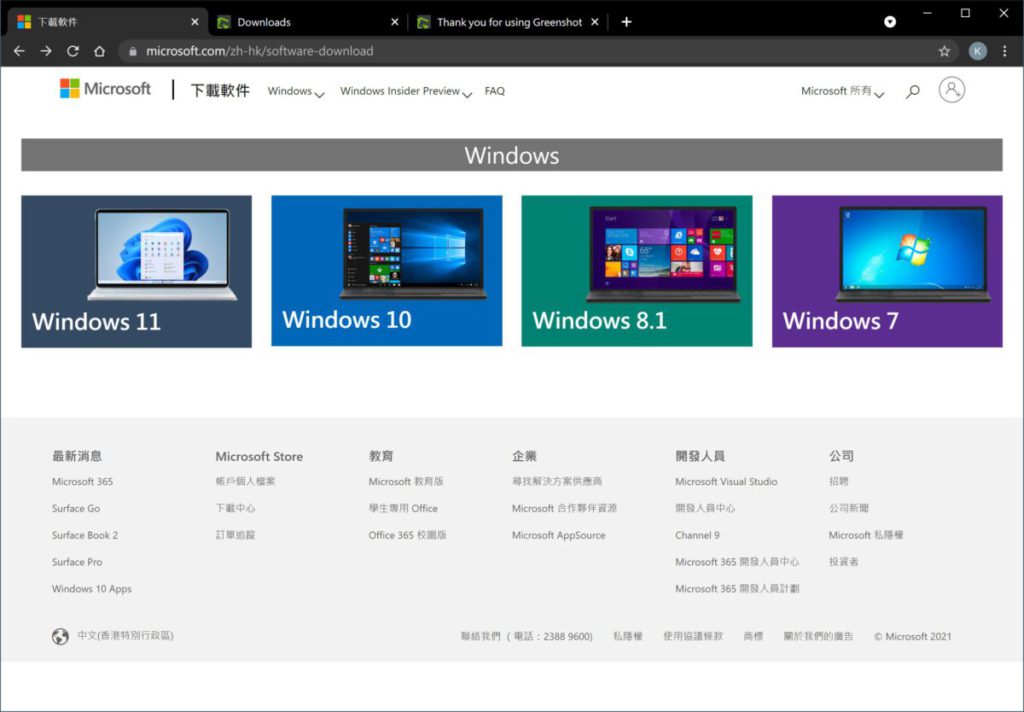Open the Channel 9 link

[x=697, y=535]
